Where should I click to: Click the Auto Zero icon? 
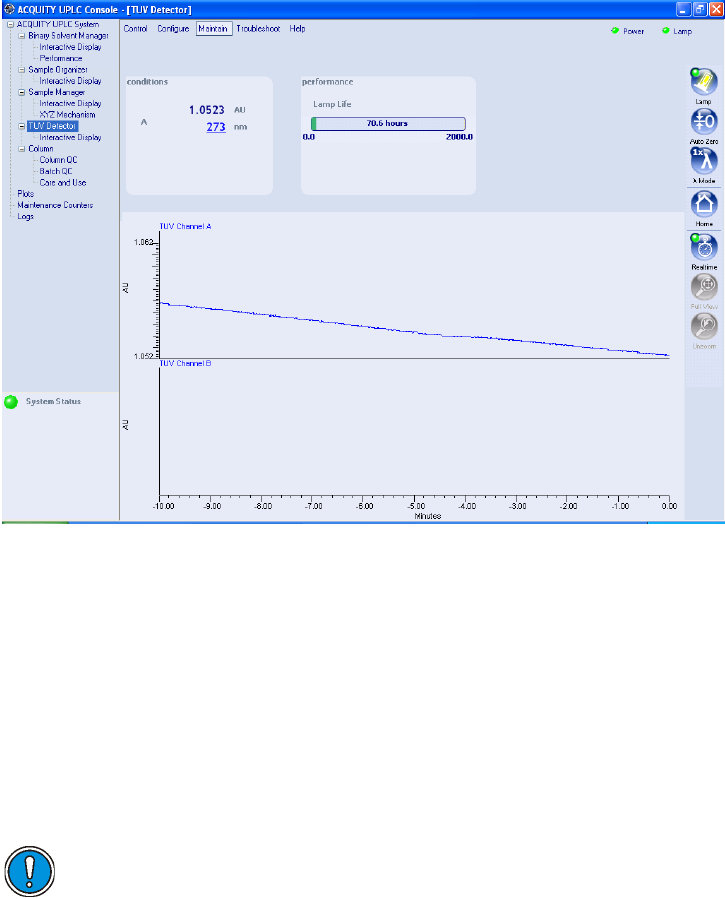click(x=704, y=121)
